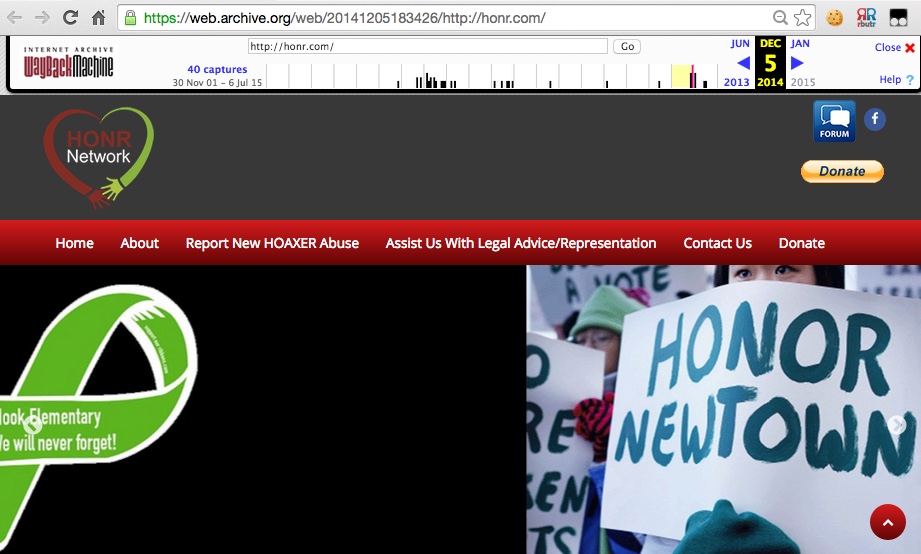The height and width of the screenshot is (554, 921).
Task: Select the JUN previous month link
Action: [x=740, y=43]
